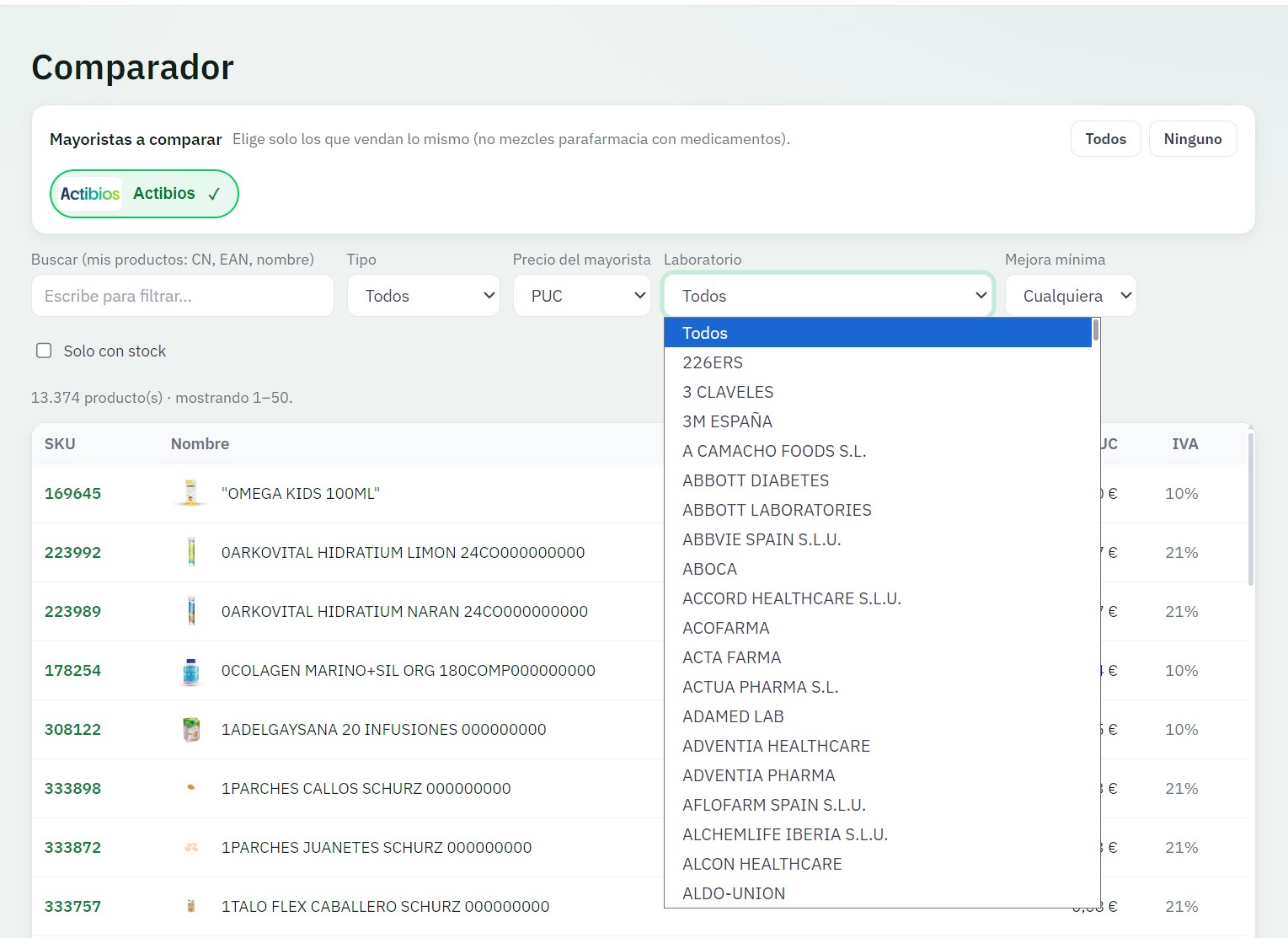Click the PARCHES CALLOS SCHURZ product thumbnail
The image size is (1288, 938).
(x=191, y=788)
